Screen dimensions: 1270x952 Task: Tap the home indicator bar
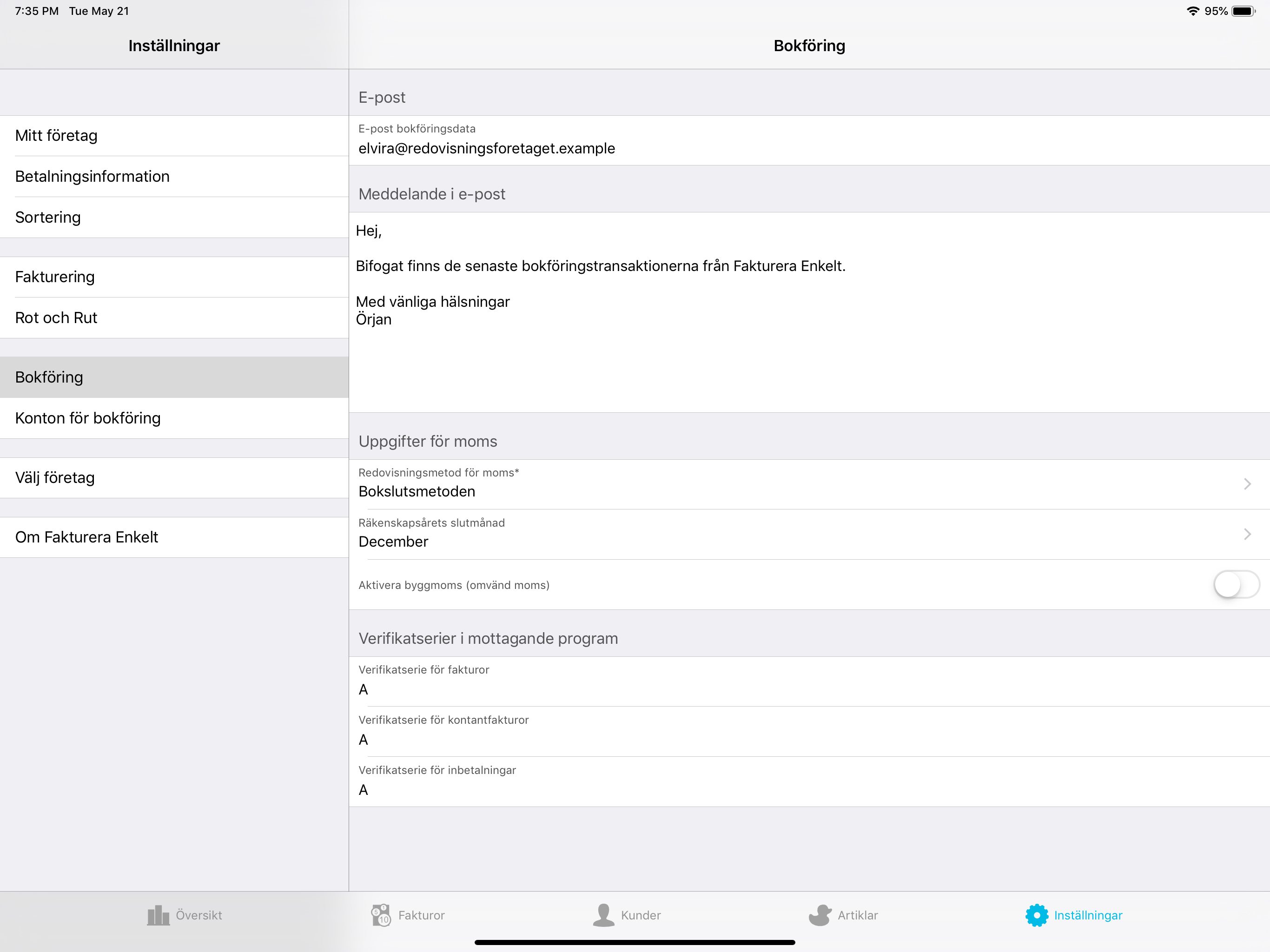pyautogui.click(x=635, y=942)
